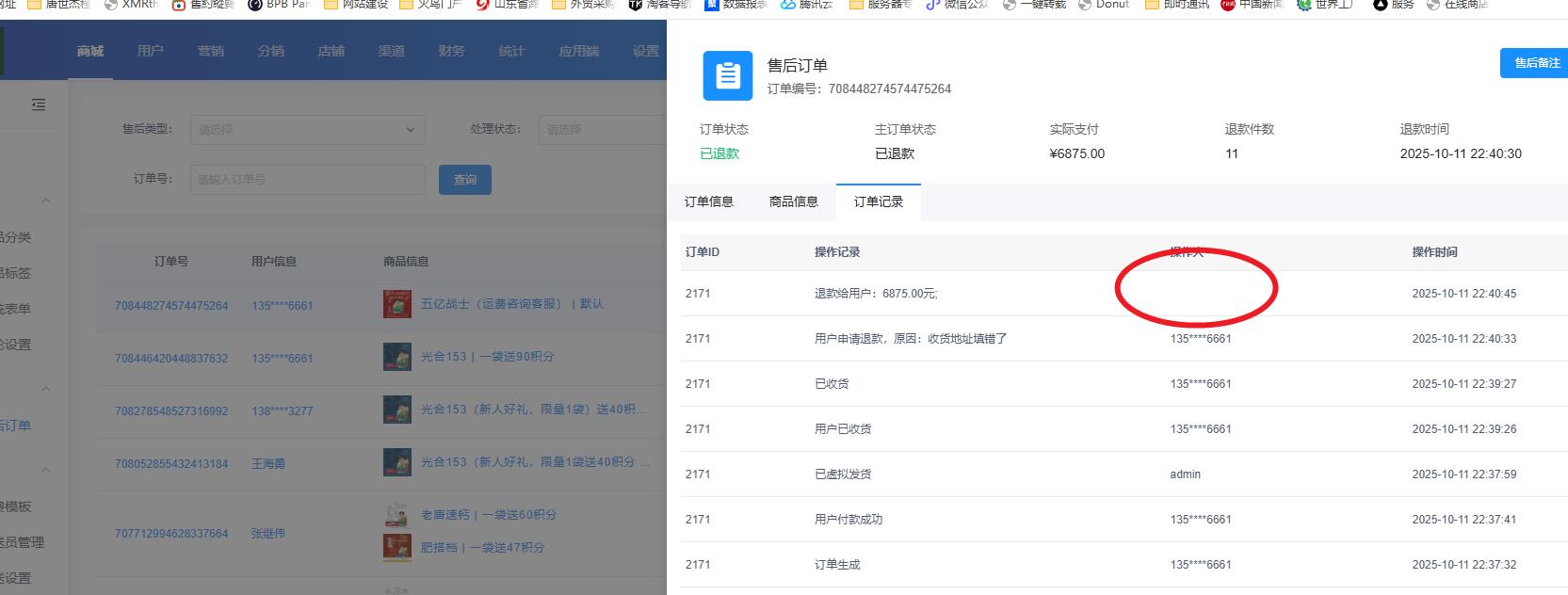Open order link 708446420448837632
Viewport: 1568px width, 595px height.
point(171,359)
